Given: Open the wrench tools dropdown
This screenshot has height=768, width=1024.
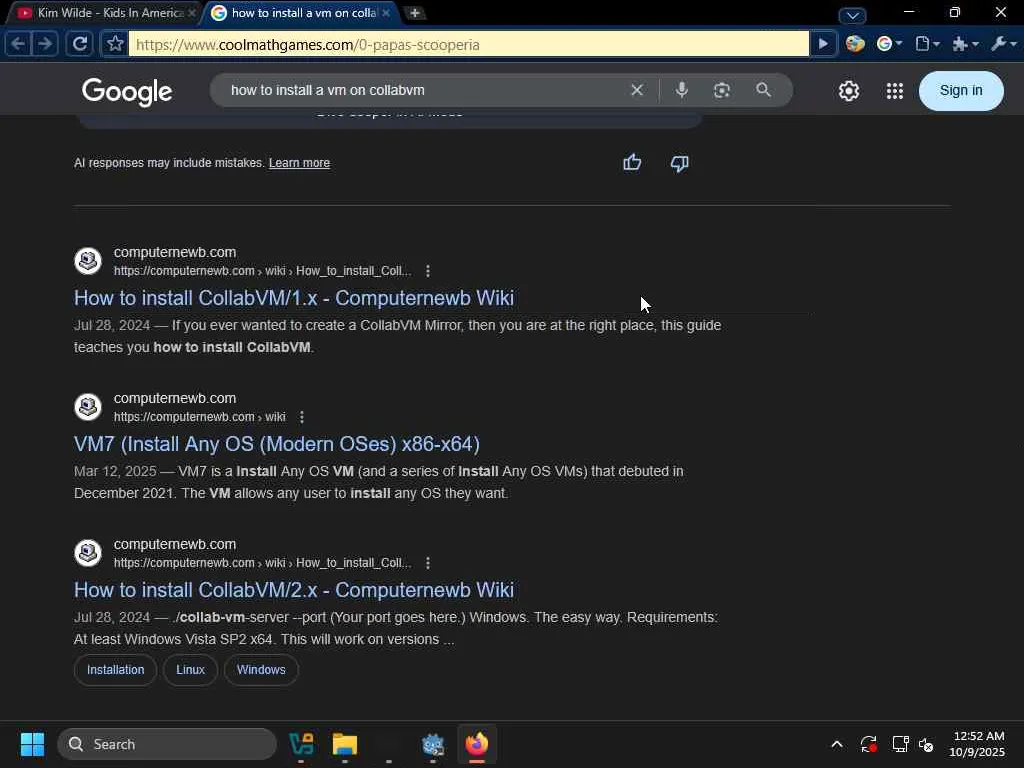Looking at the screenshot, I should point(1003,44).
